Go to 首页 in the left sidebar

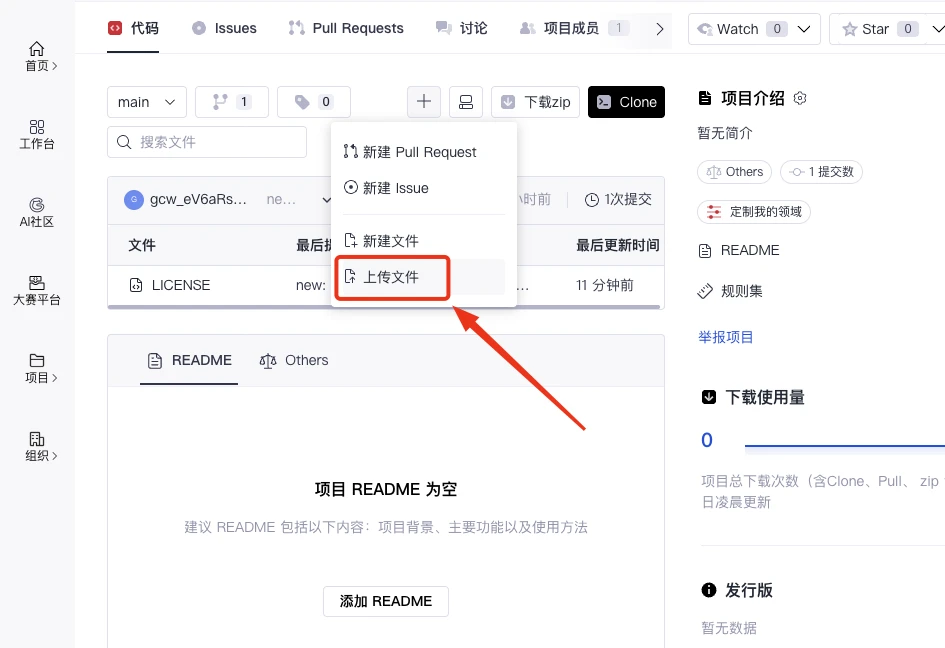tap(37, 56)
